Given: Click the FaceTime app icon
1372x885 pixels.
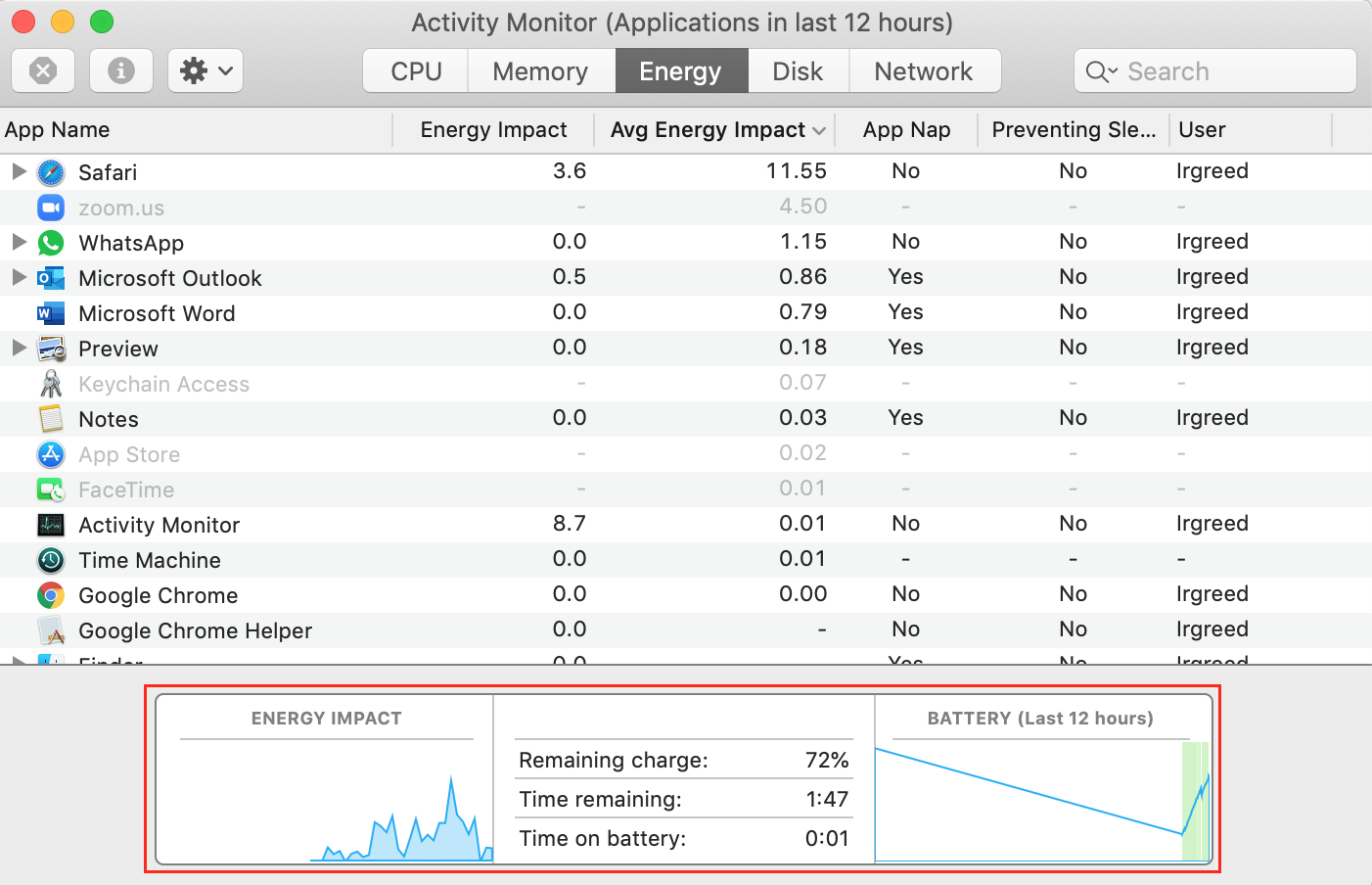Looking at the screenshot, I should pos(51,489).
